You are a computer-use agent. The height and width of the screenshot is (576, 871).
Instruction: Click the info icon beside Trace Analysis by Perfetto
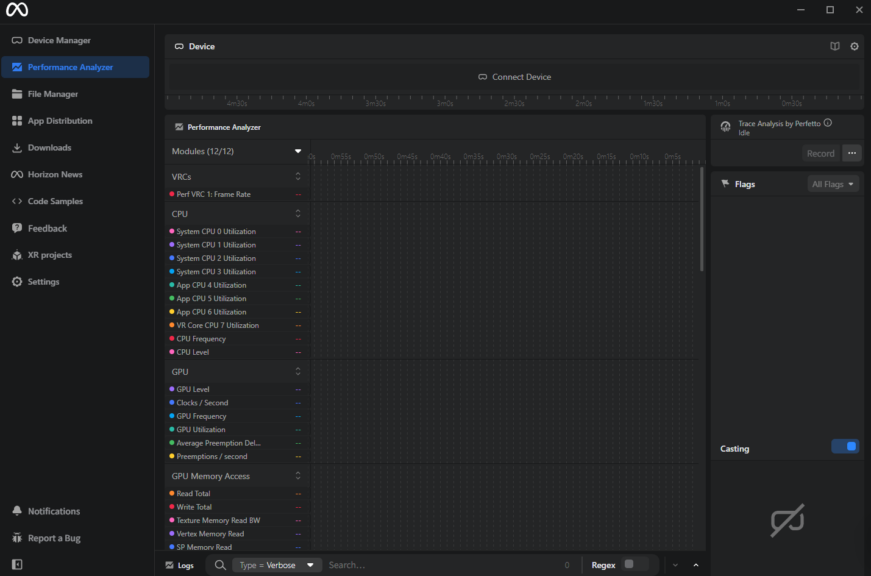click(828, 123)
